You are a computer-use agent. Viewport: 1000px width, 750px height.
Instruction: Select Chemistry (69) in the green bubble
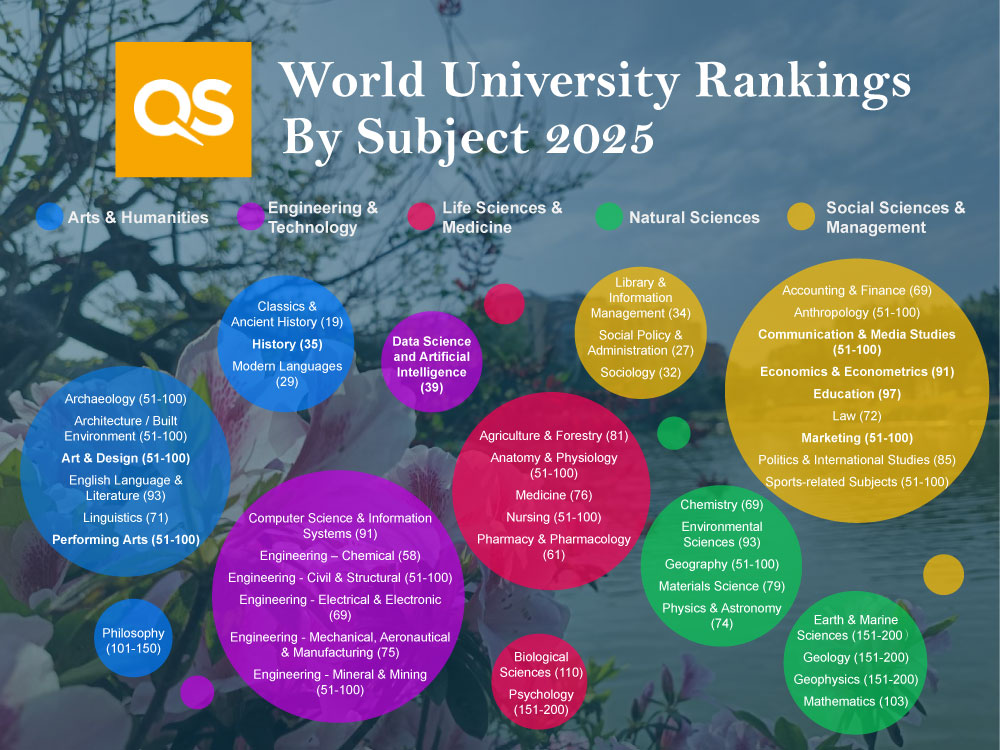pos(722,503)
